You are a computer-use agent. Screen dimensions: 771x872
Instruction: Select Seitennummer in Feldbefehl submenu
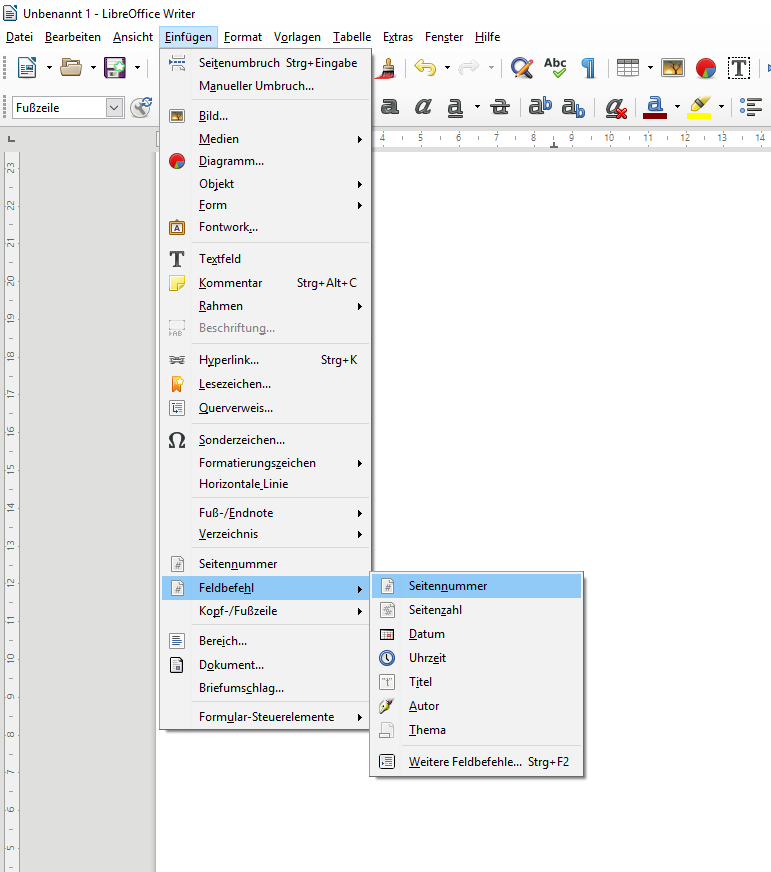click(477, 586)
